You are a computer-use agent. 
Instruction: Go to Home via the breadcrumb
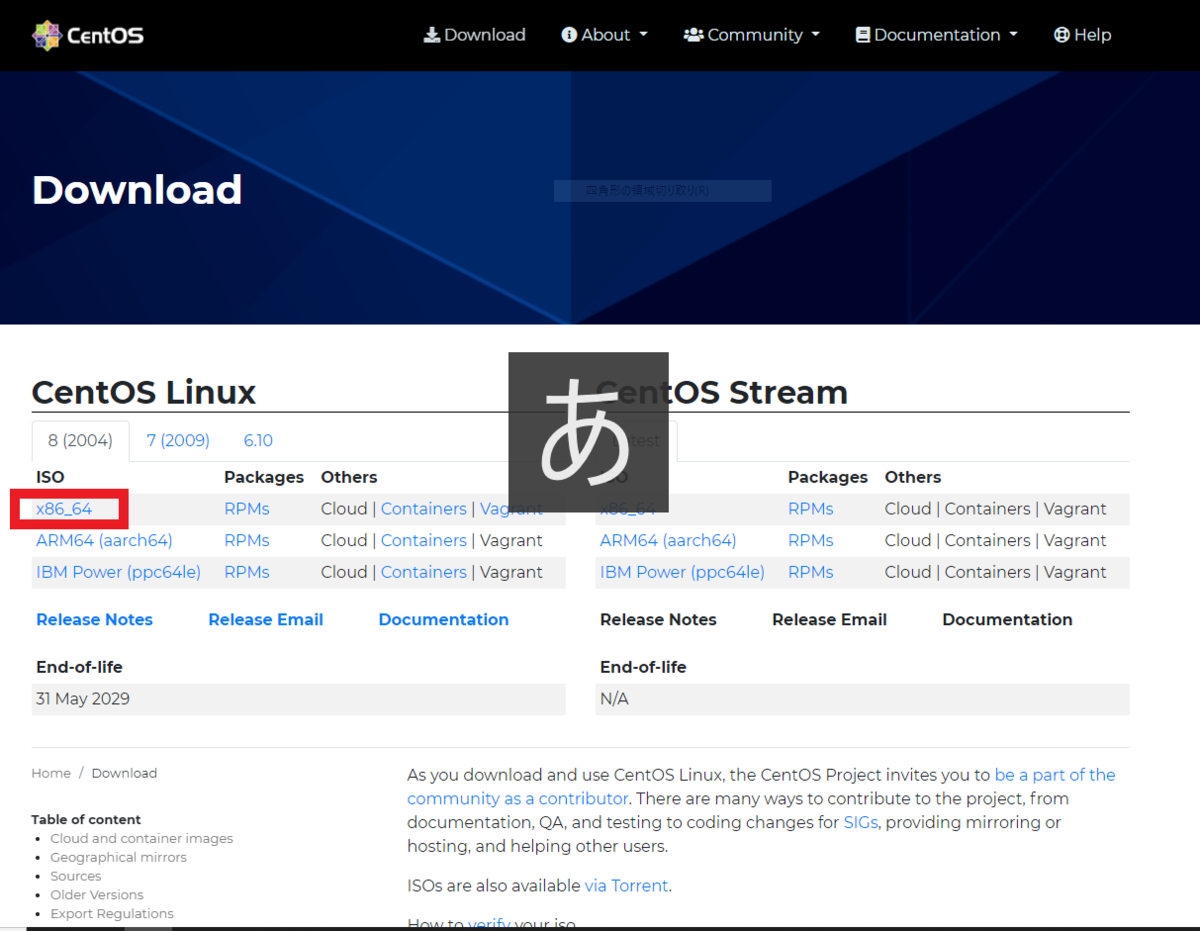tap(51, 773)
